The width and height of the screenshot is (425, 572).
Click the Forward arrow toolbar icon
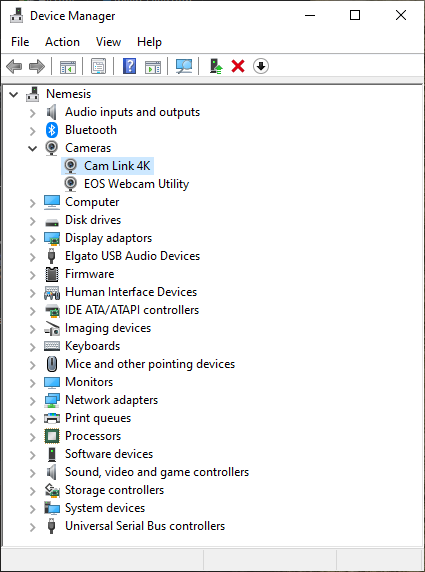click(x=37, y=67)
